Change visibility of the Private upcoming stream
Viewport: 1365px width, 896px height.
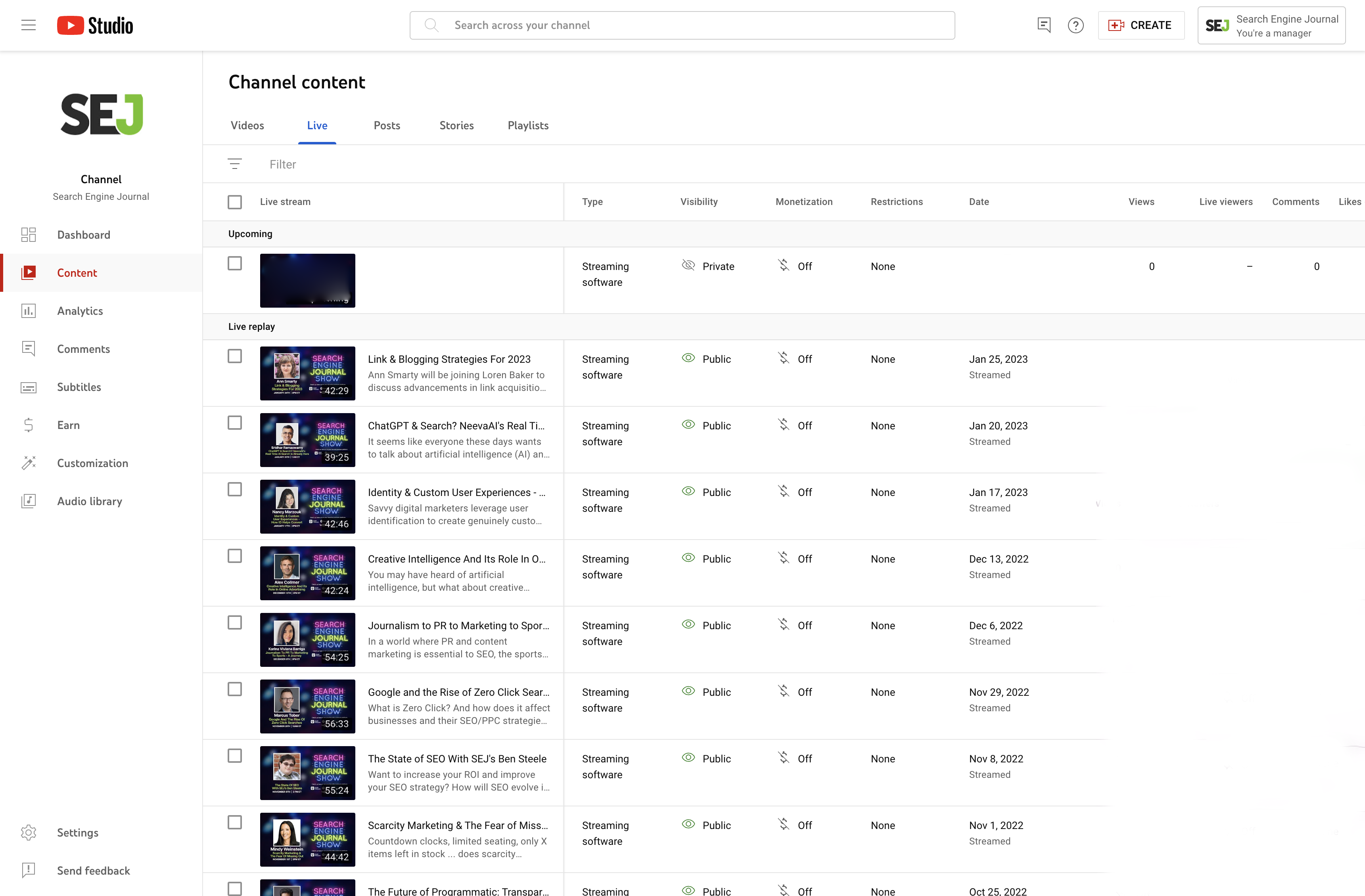(718, 266)
